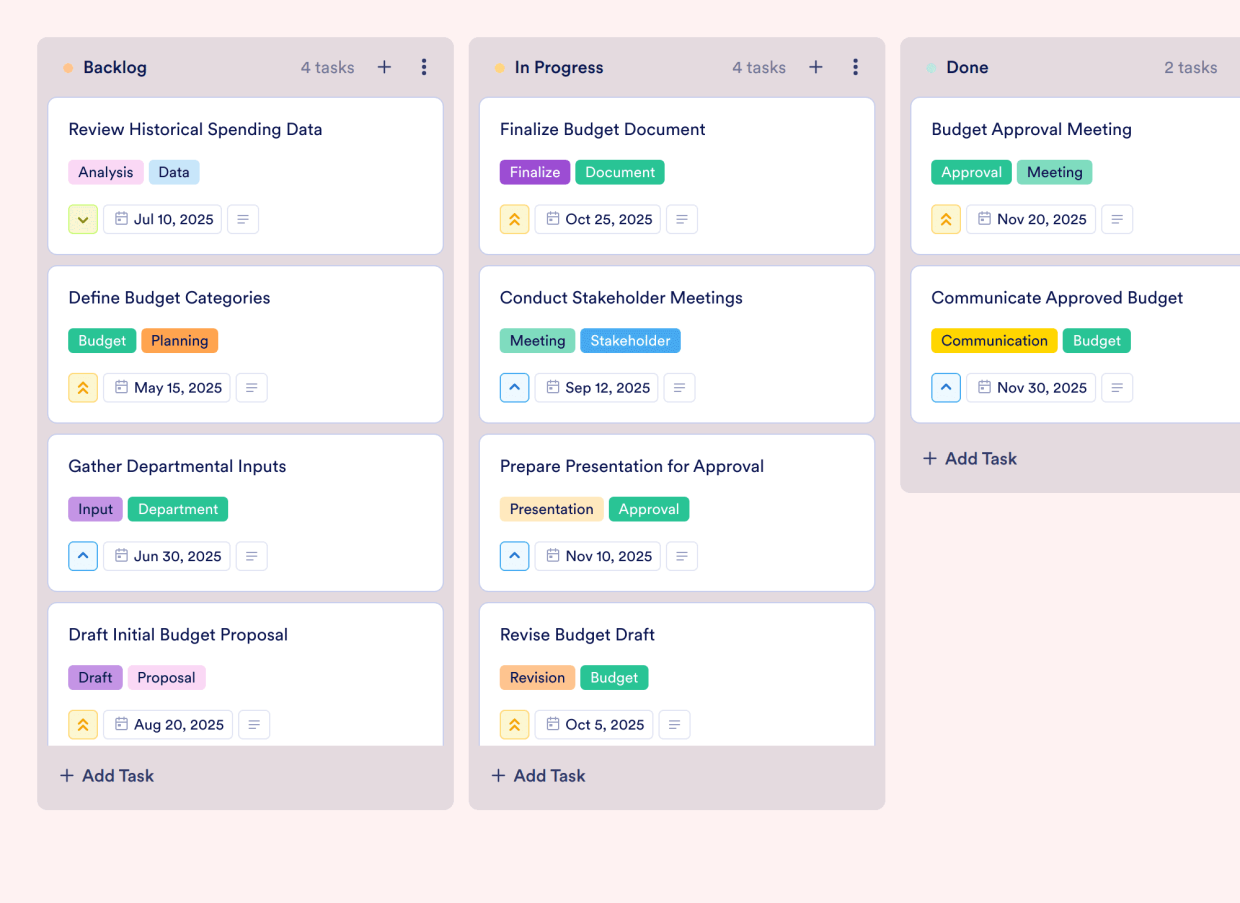Click the priority chevron on Gather Departmental Inputs
Viewport: 1240px width, 903px height.
point(83,556)
